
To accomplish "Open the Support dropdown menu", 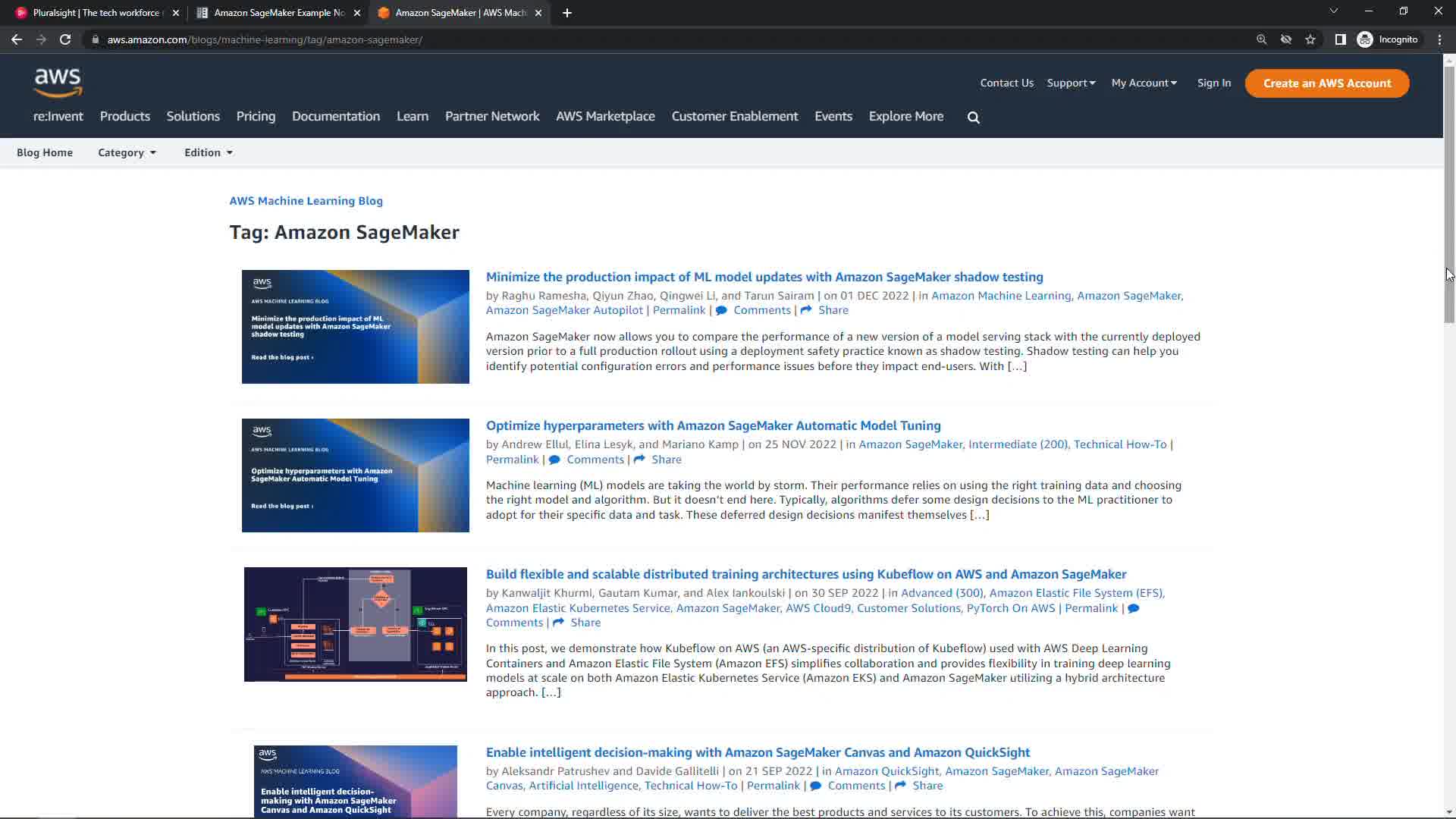I will [x=1071, y=83].
